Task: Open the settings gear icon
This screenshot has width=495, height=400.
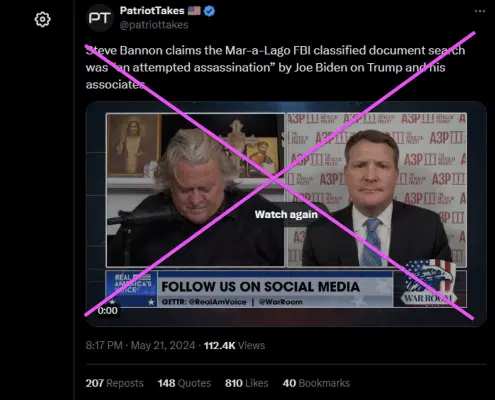Action: pyautogui.click(x=42, y=19)
